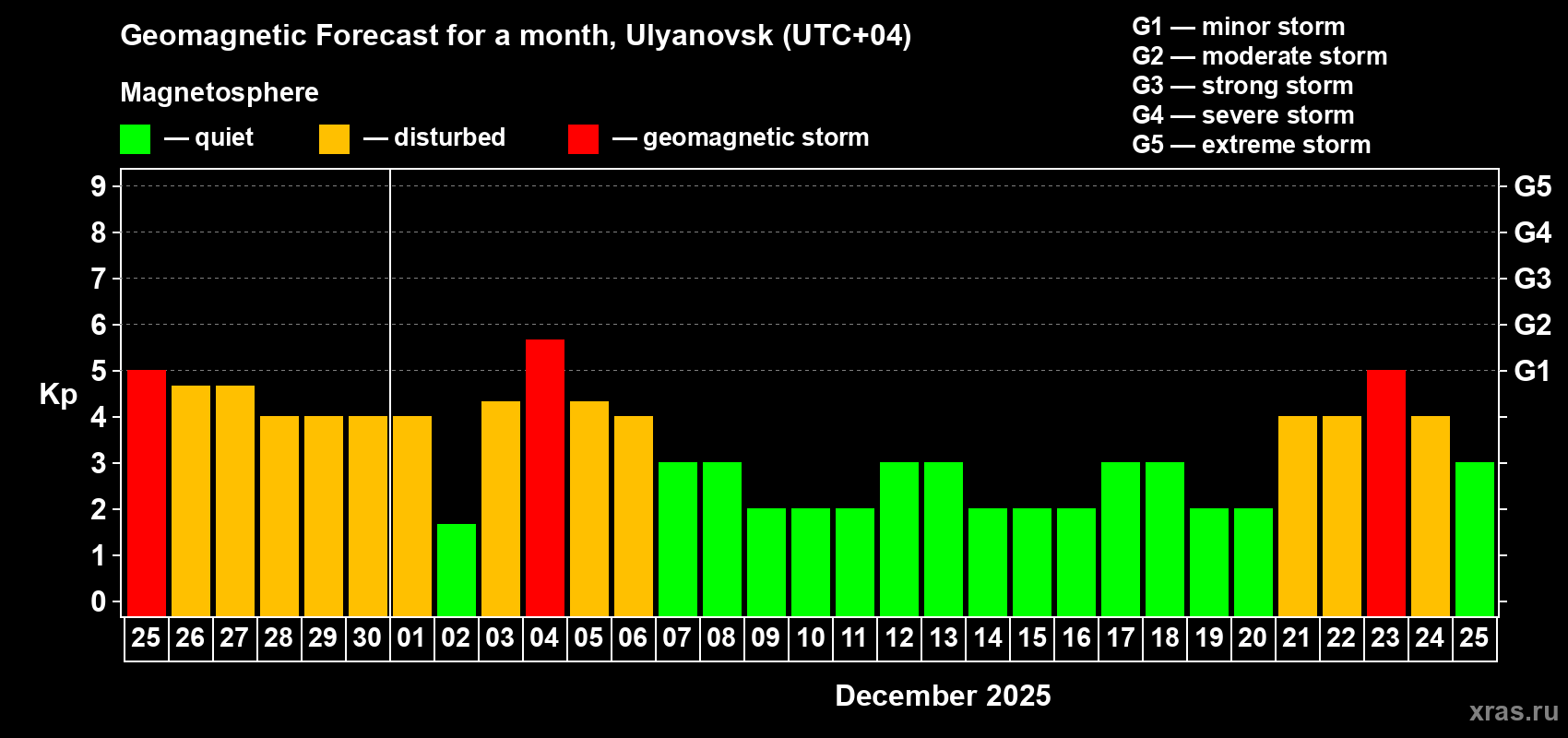This screenshot has width=1568, height=738.
Task: Select date label 12 on the axis
Action: (899, 638)
